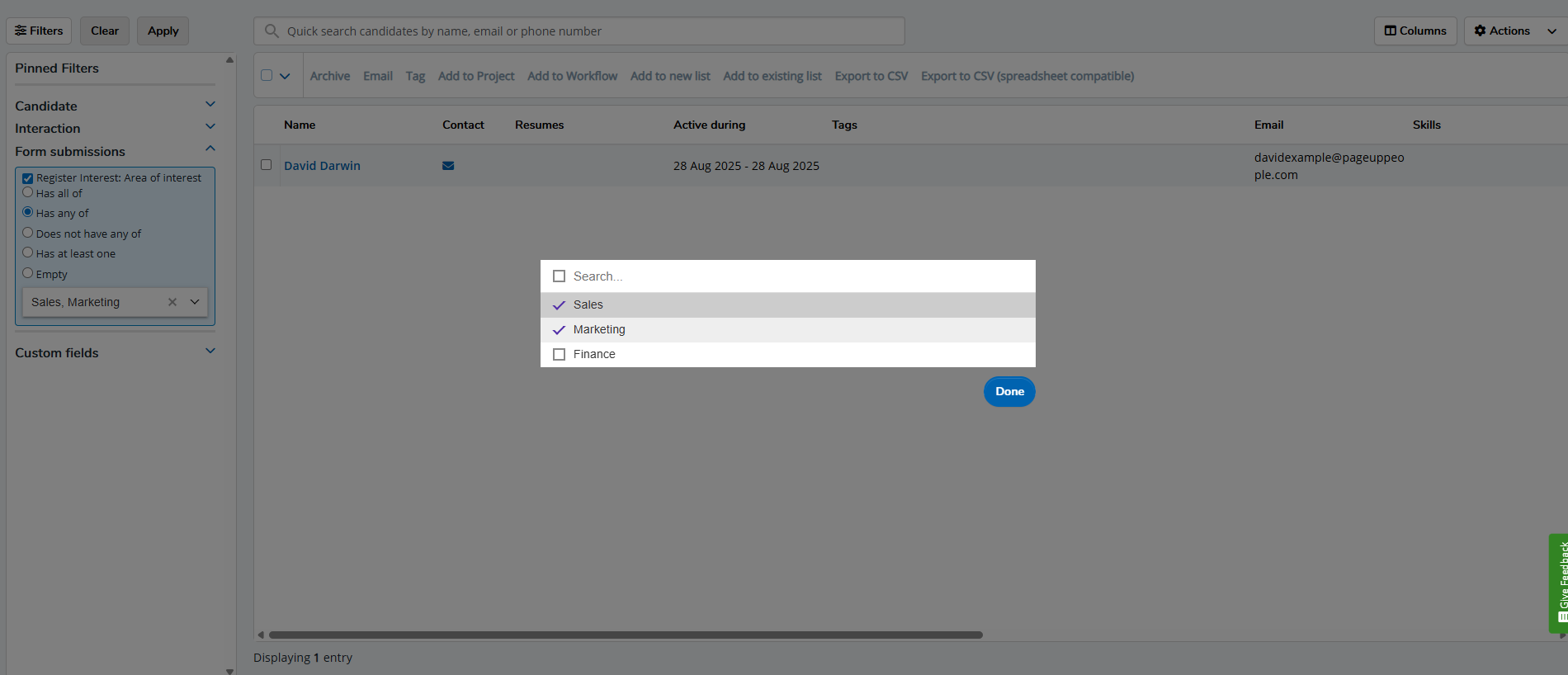Focus the Search field in the options popup

coord(801,276)
